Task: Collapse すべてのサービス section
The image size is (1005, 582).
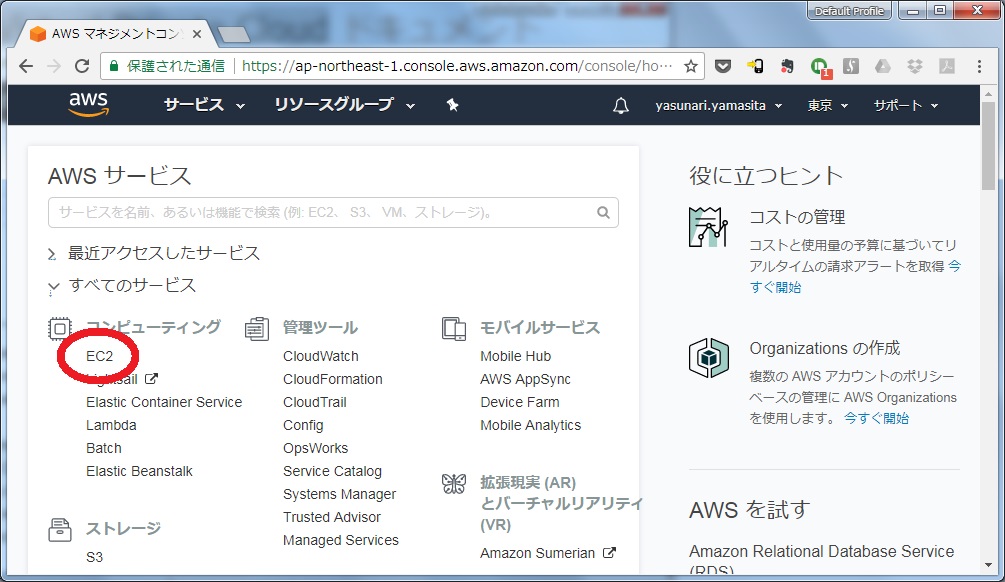Action: [x=122, y=286]
